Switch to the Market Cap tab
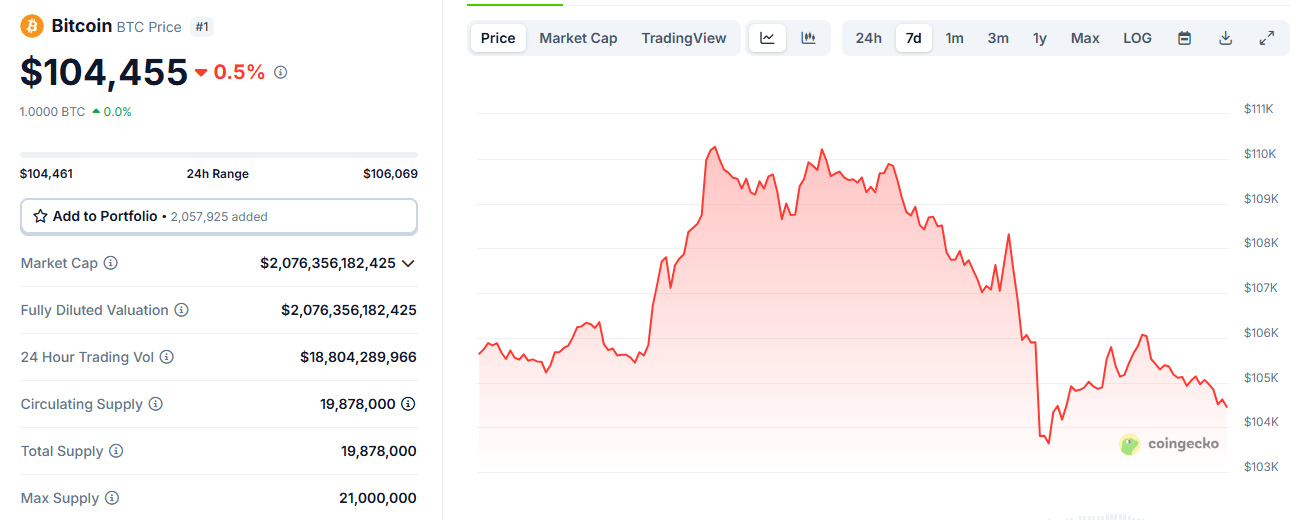Viewport: 1305px width, 520px height. (x=578, y=38)
